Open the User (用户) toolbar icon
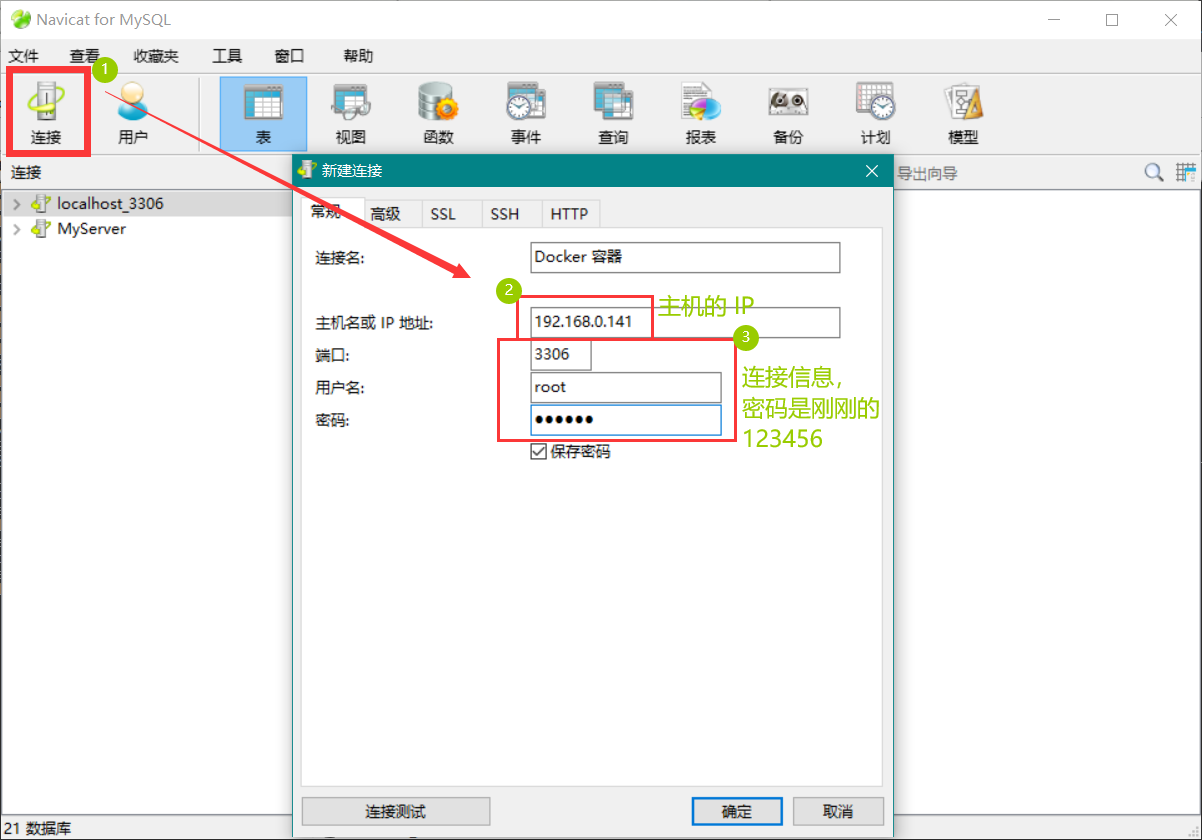The height and width of the screenshot is (840, 1202). click(132, 112)
